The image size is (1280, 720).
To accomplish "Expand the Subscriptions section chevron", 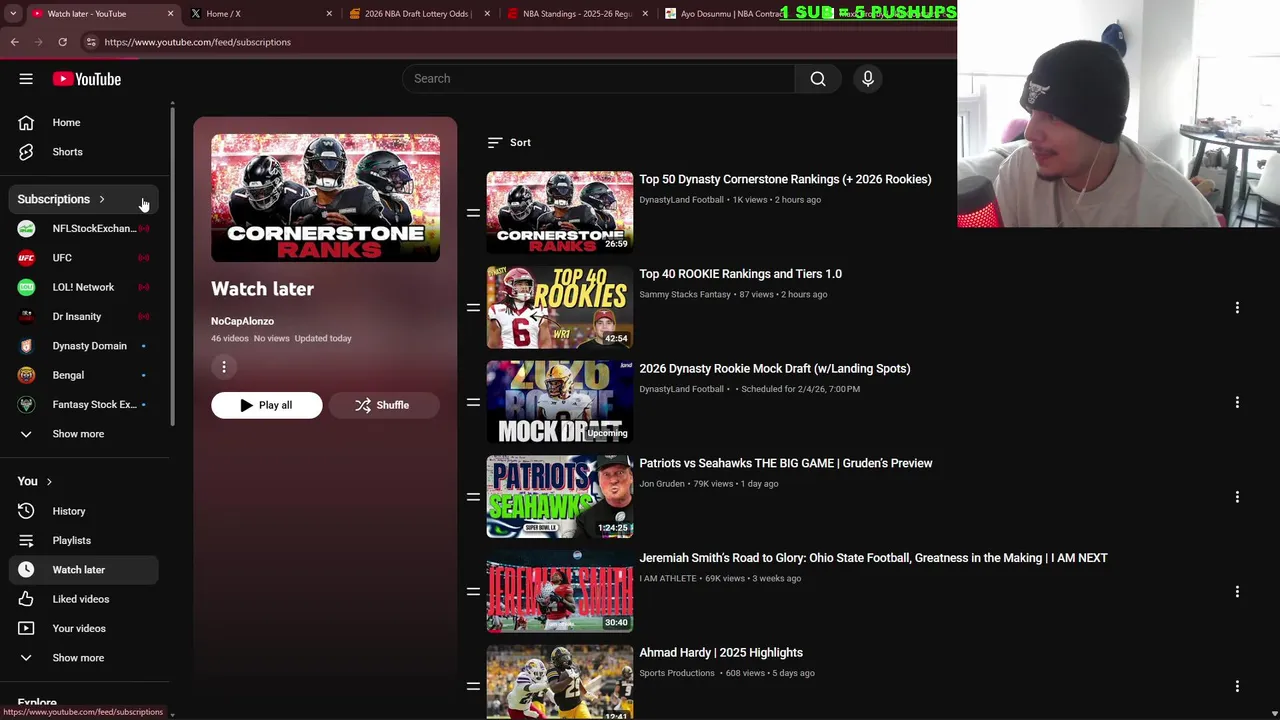I will click(101, 199).
